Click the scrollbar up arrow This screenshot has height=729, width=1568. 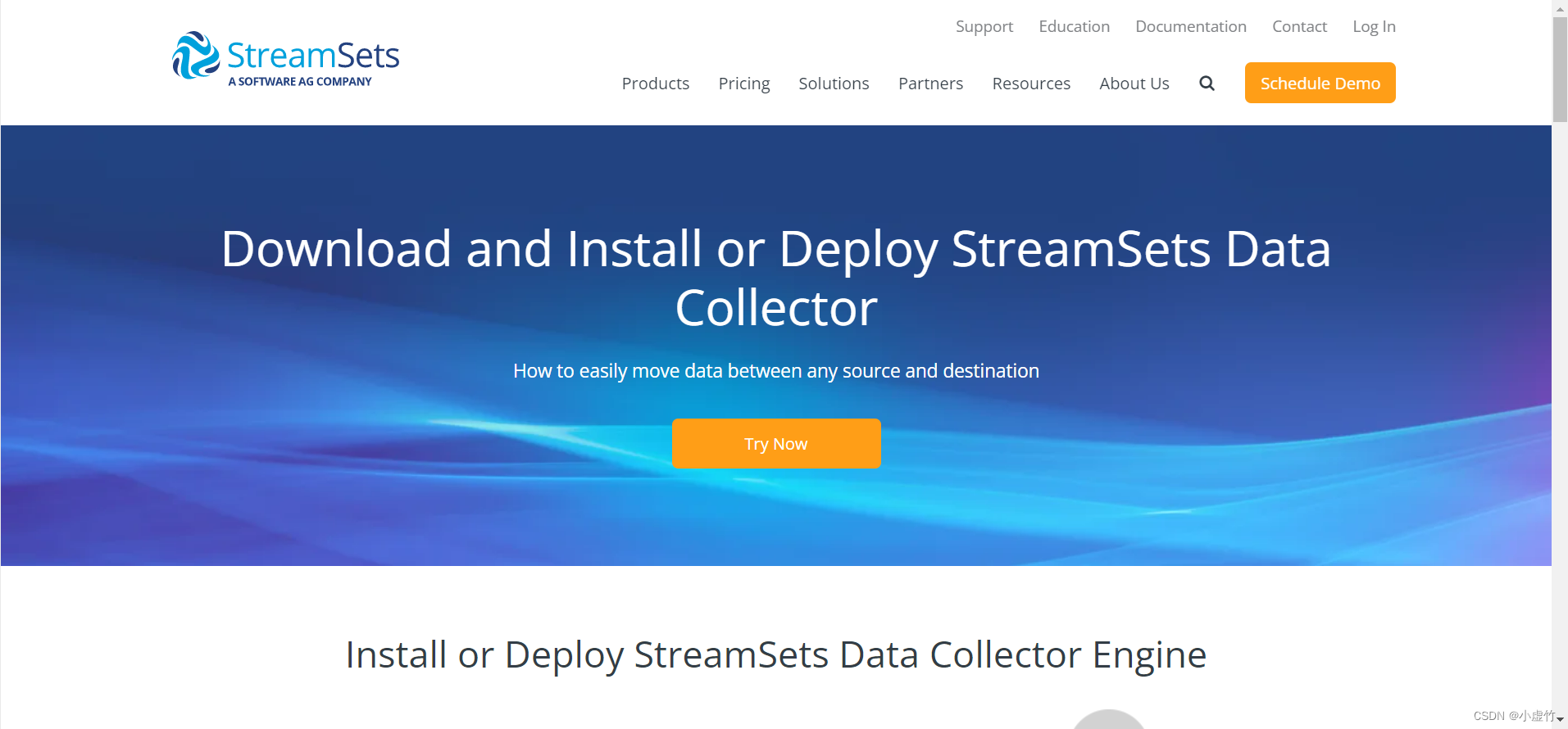(1560, 7)
